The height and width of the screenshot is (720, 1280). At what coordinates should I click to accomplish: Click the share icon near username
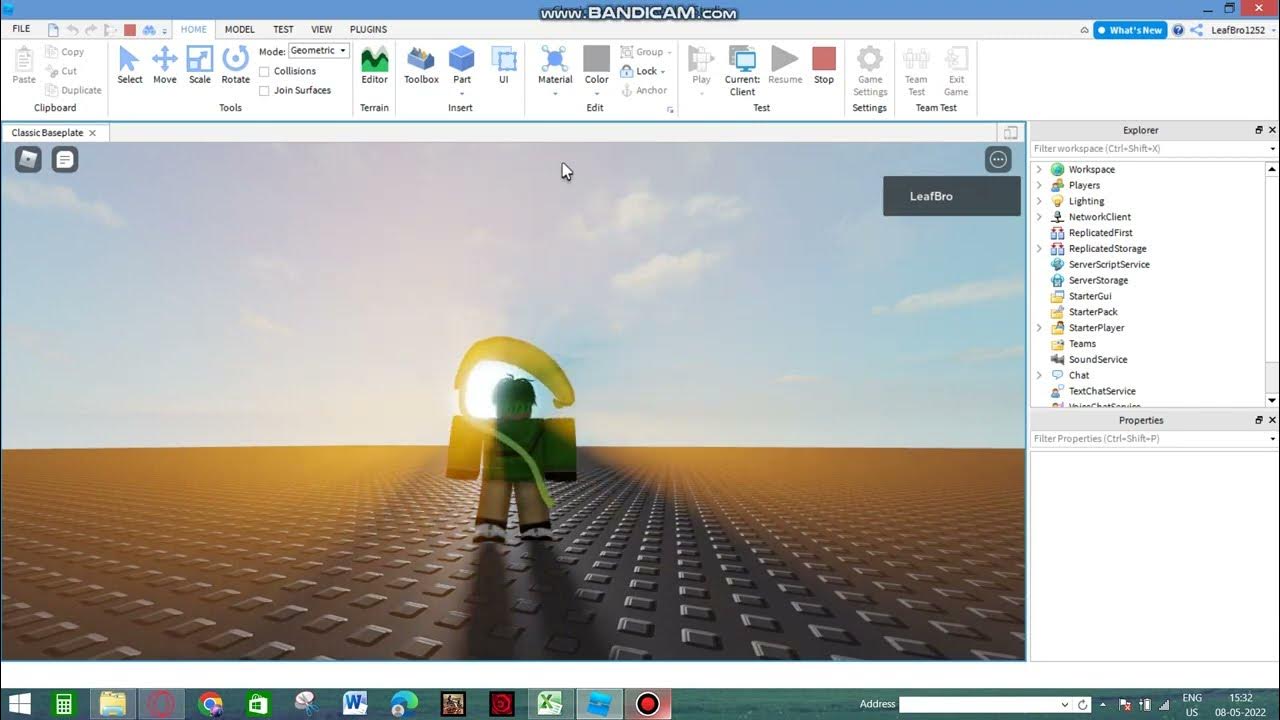click(x=1196, y=30)
